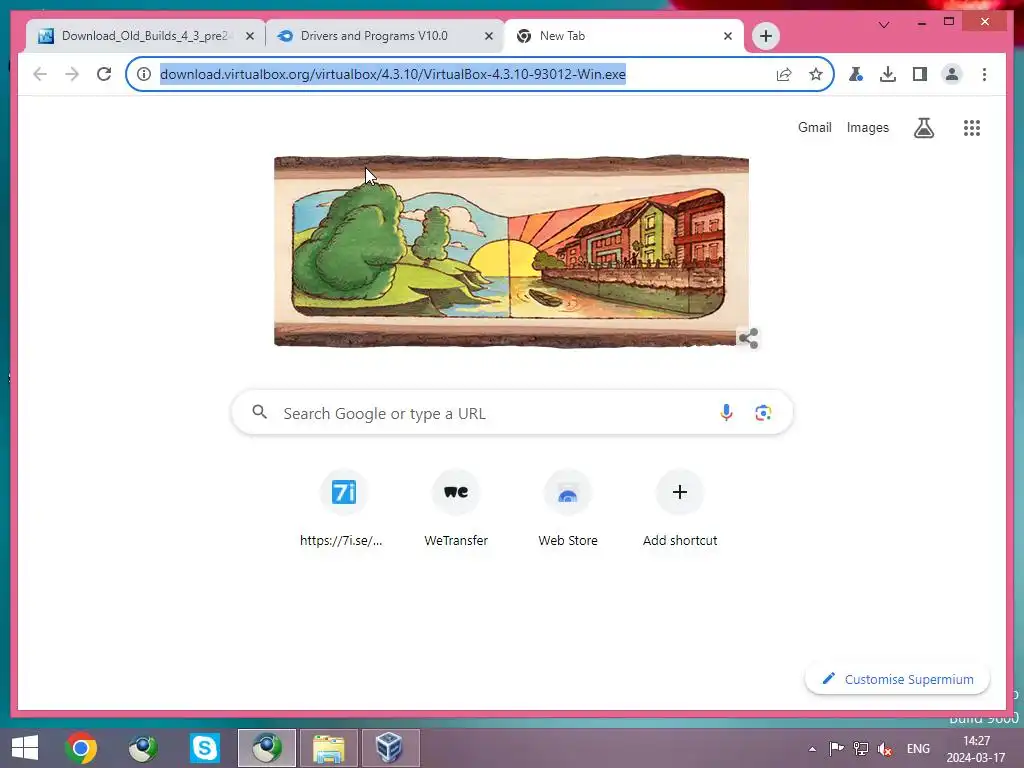Viewport: 1024px width, 768px height.
Task: Open a new tab with plus button
Action: click(x=766, y=36)
